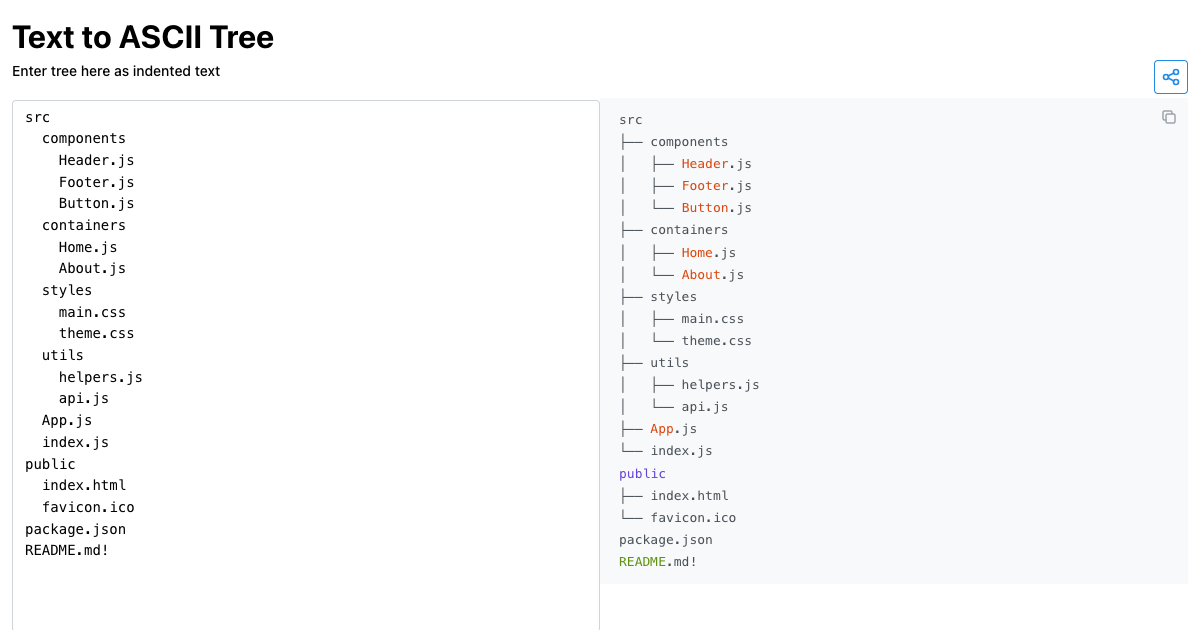The height and width of the screenshot is (630, 1200).
Task: Select the green "README.md!" line
Action: click(656, 561)
